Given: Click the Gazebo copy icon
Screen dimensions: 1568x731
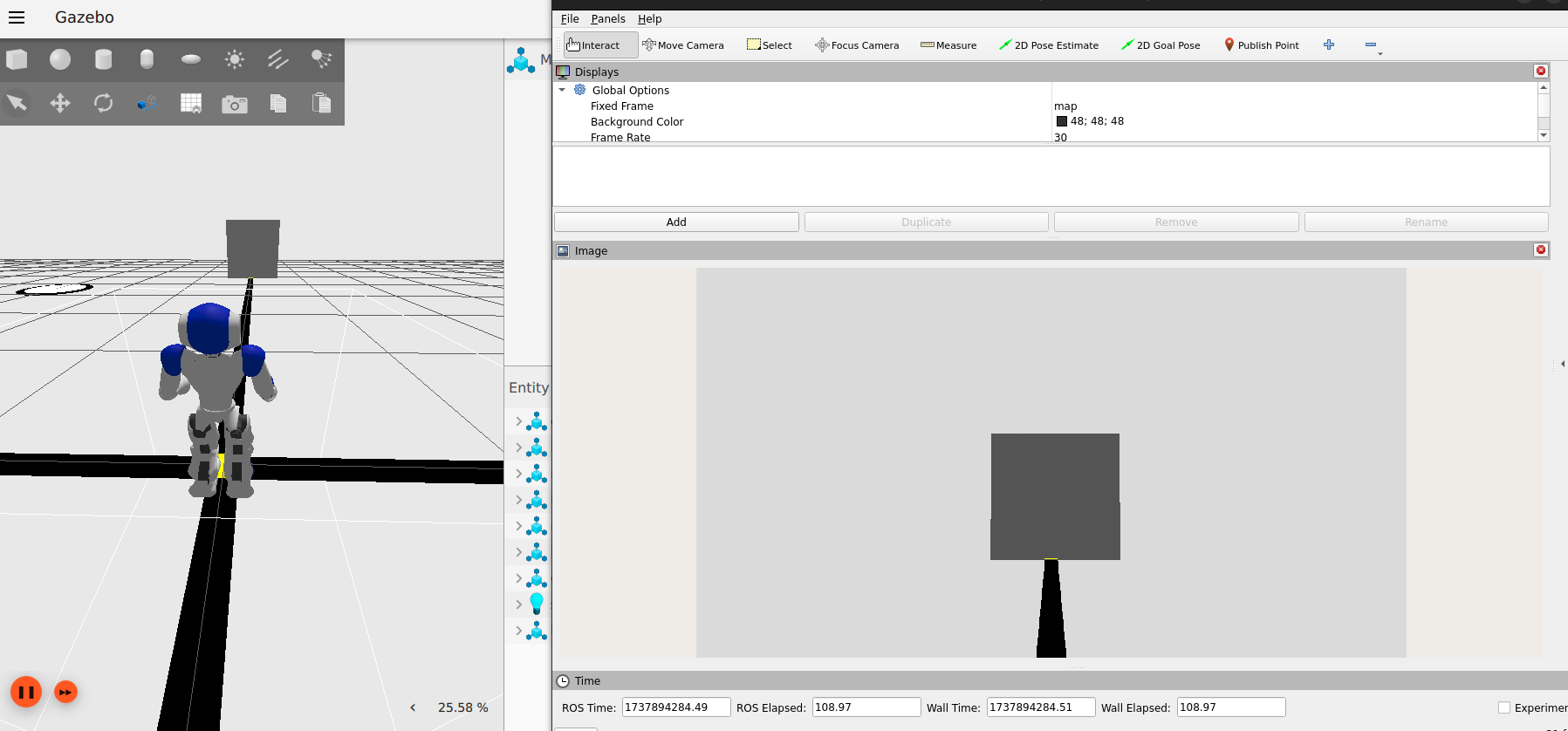Looking at the screenshot, I should (277, 103).
